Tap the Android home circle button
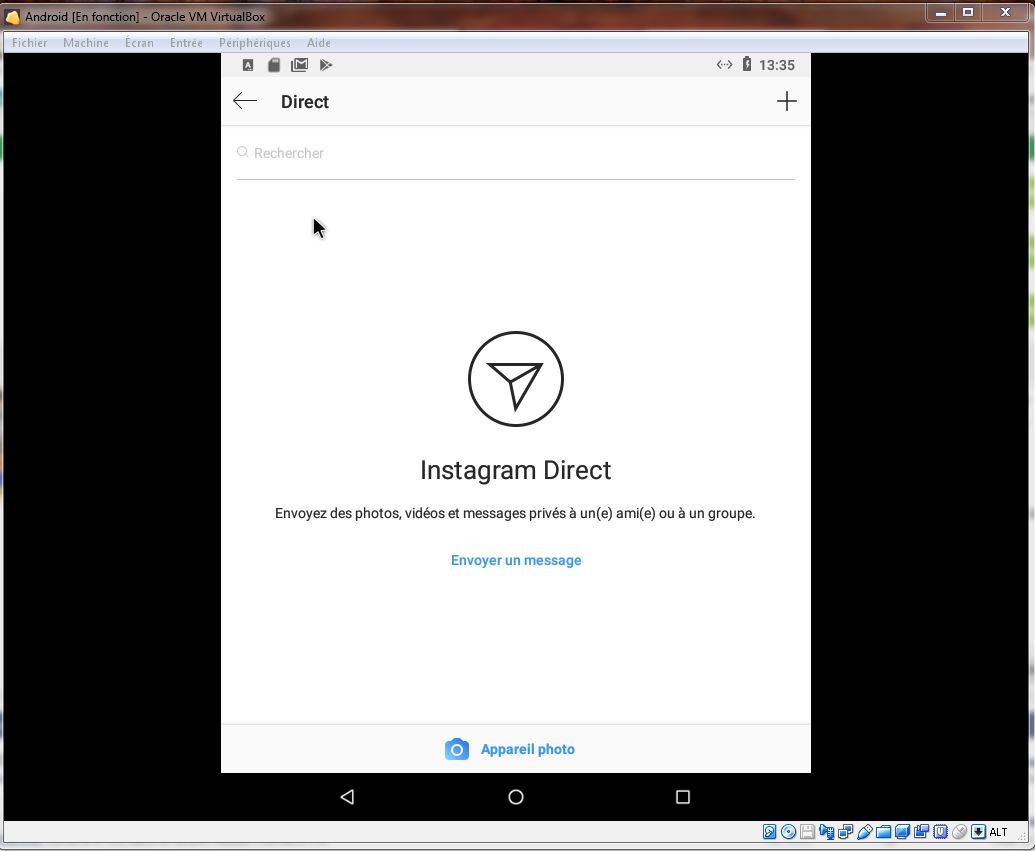1035x851 pixels. coord(516,797)
